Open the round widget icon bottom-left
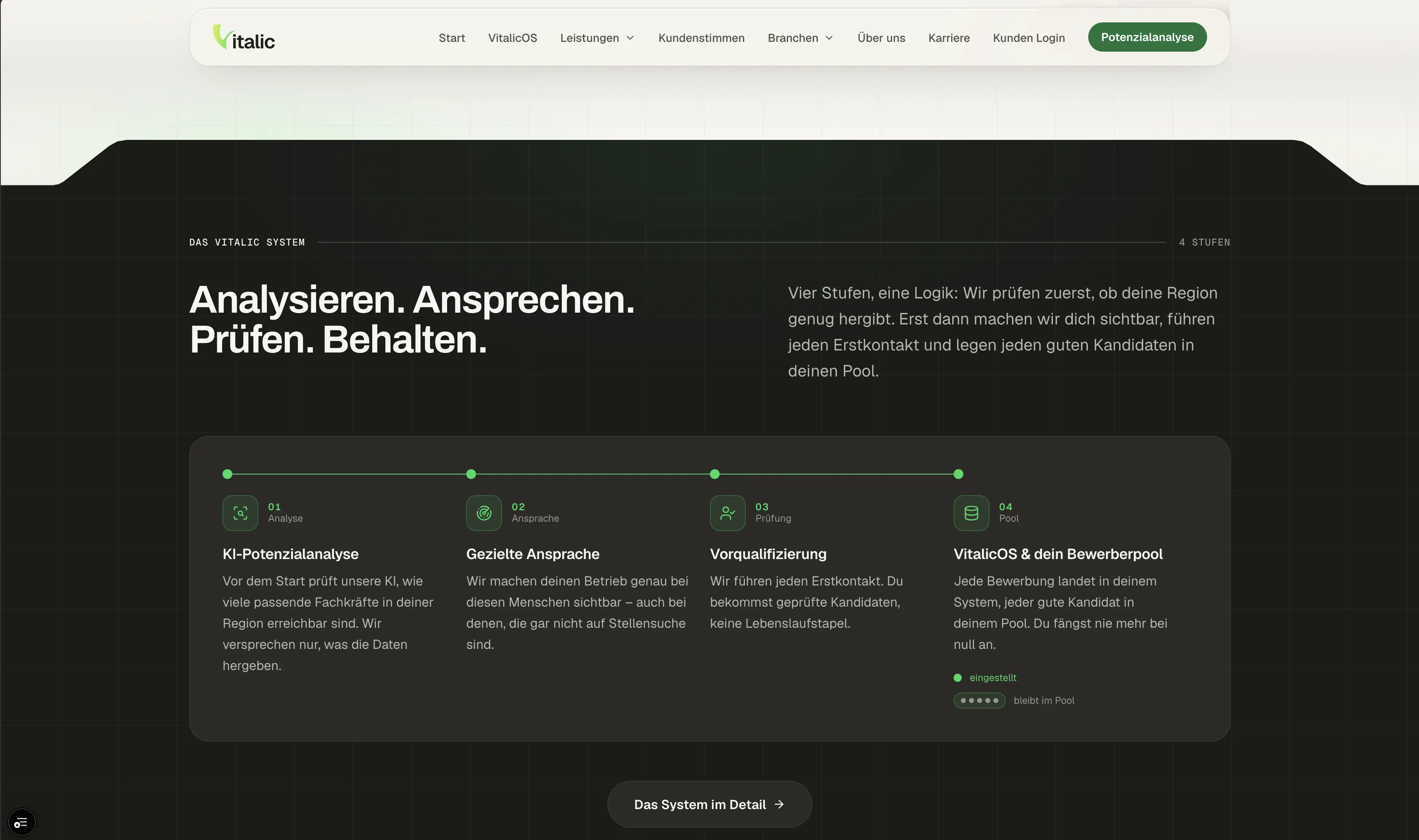This screenshot has height=840, width=1419. point(22,822)
